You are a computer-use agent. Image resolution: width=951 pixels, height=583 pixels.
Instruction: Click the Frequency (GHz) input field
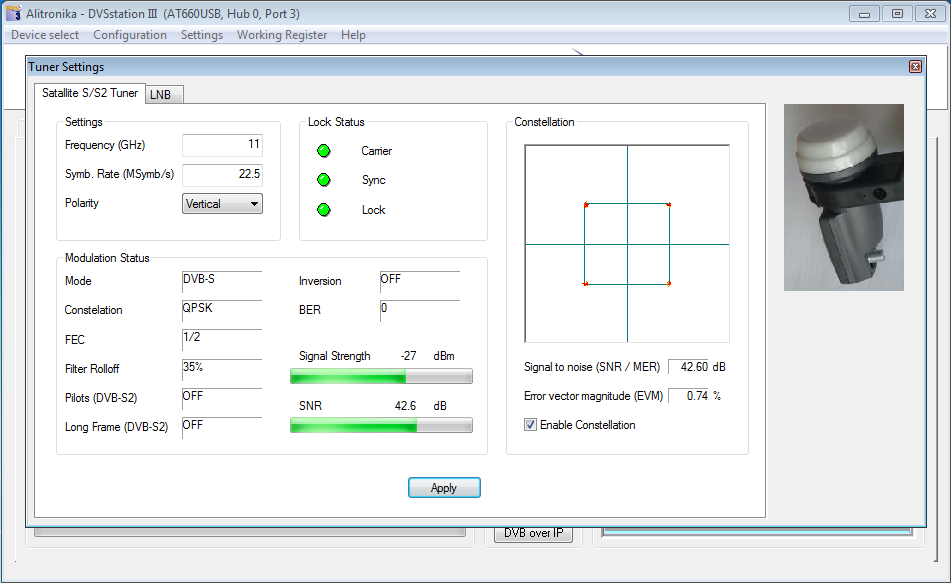pyautogui.click(x=222, y=145)
